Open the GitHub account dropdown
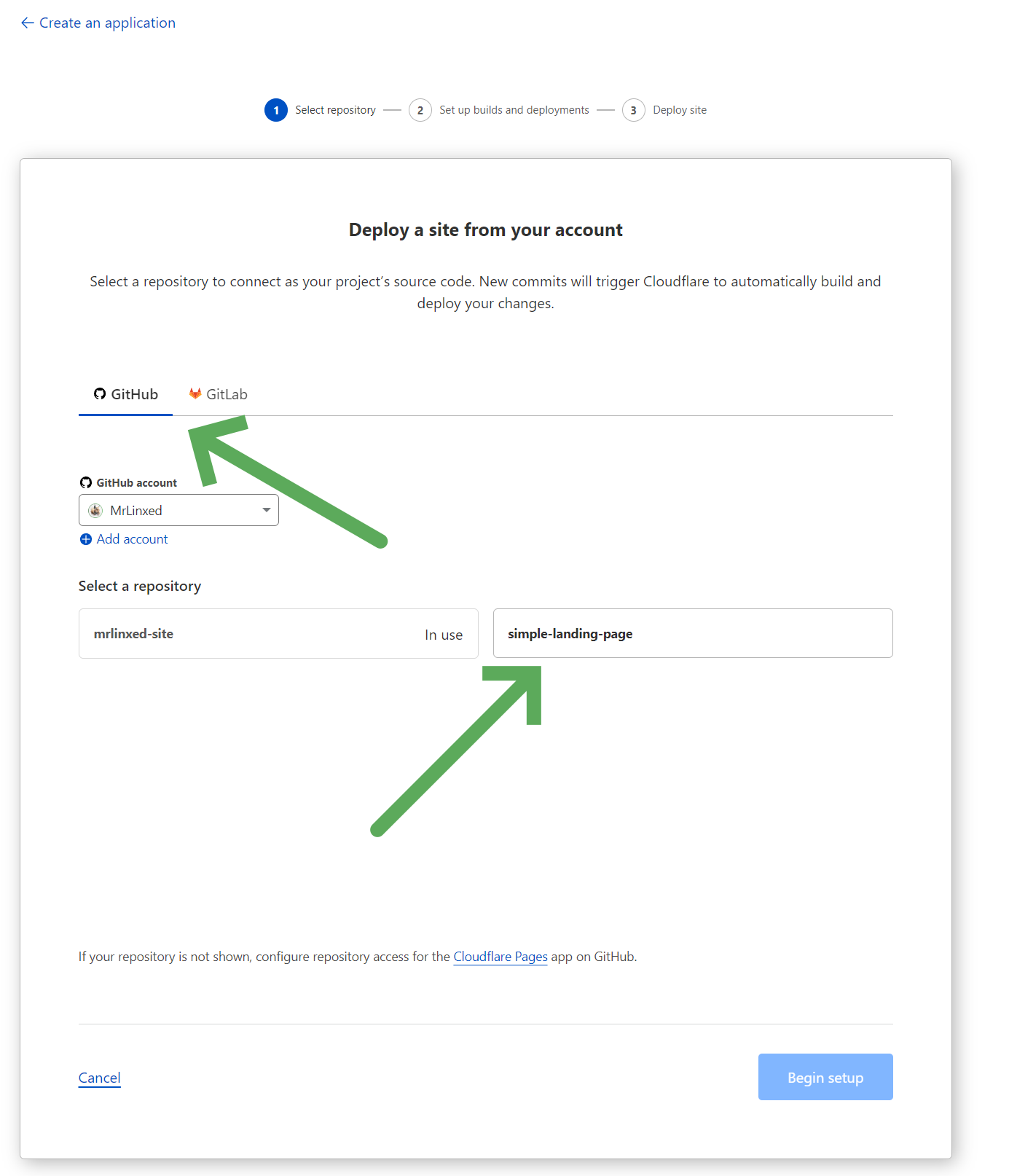This screenshot has height=1176, width=1009. (178, 510)
